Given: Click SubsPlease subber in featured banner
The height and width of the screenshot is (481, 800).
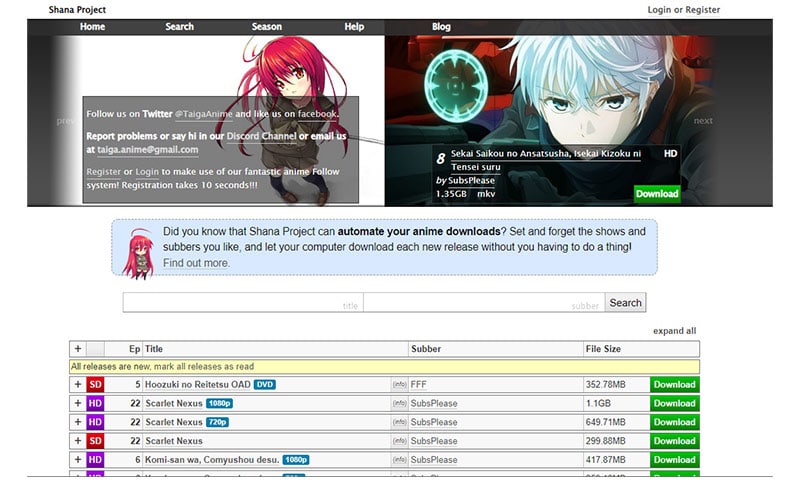Looking at the screenshot, I should tap(471, 181).
